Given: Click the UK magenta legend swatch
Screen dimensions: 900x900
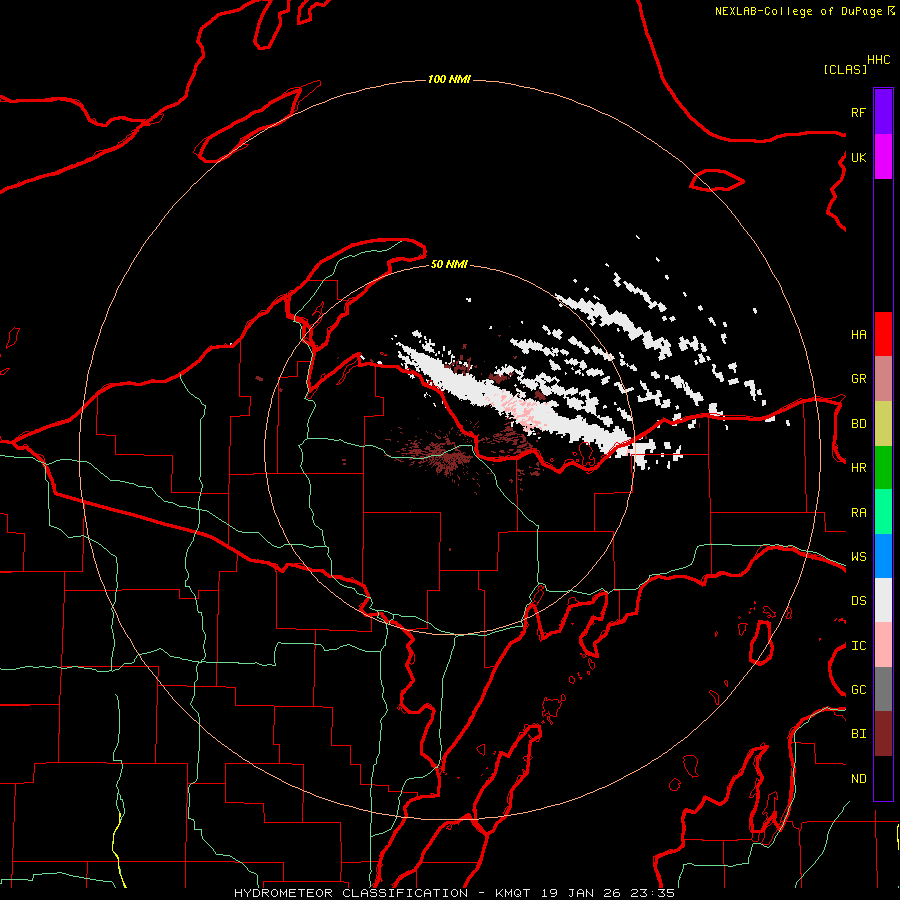Looking at the screenshot, I should click(883, 157).
